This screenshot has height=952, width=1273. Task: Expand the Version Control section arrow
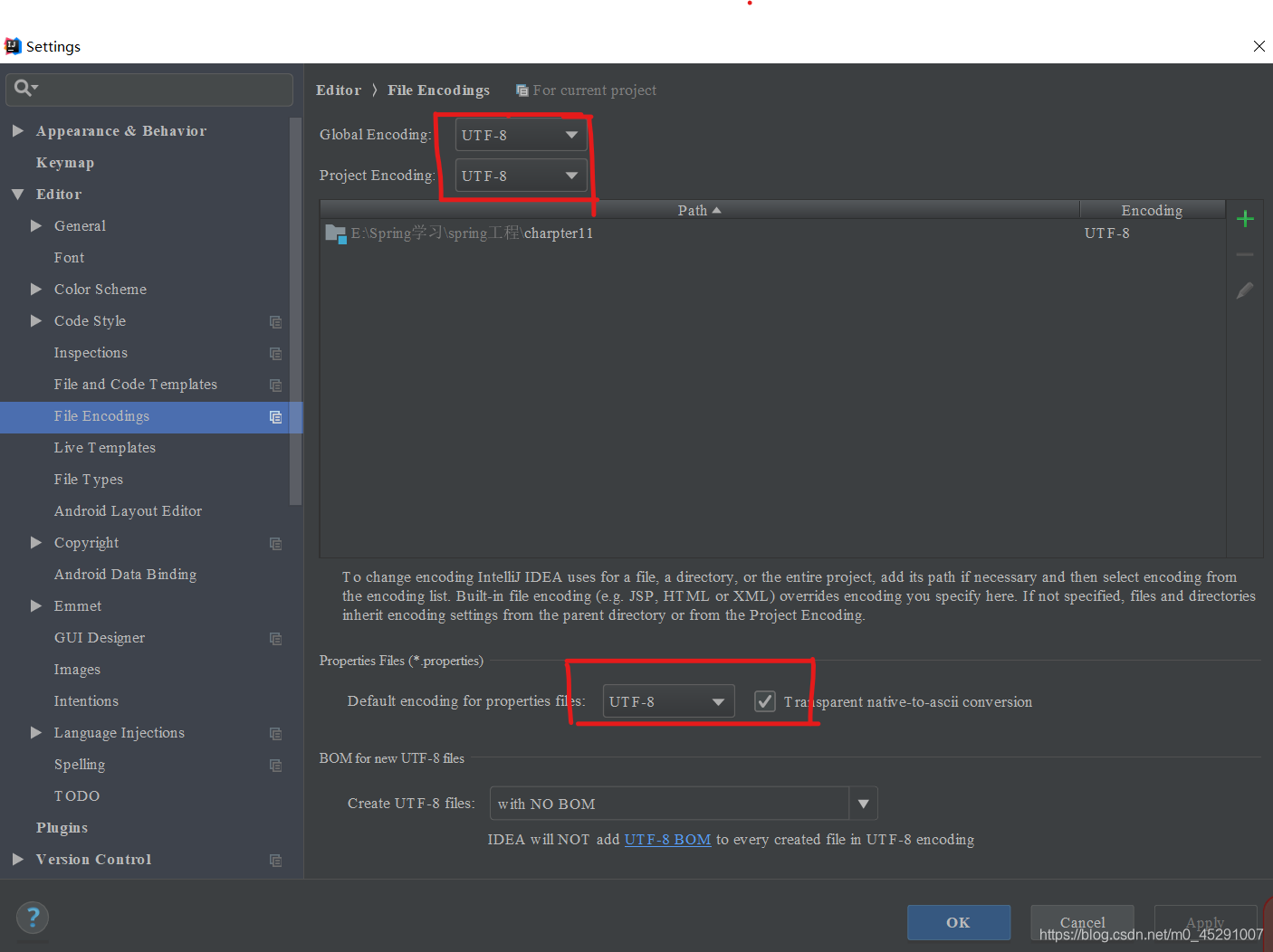[x=17, y=859]
